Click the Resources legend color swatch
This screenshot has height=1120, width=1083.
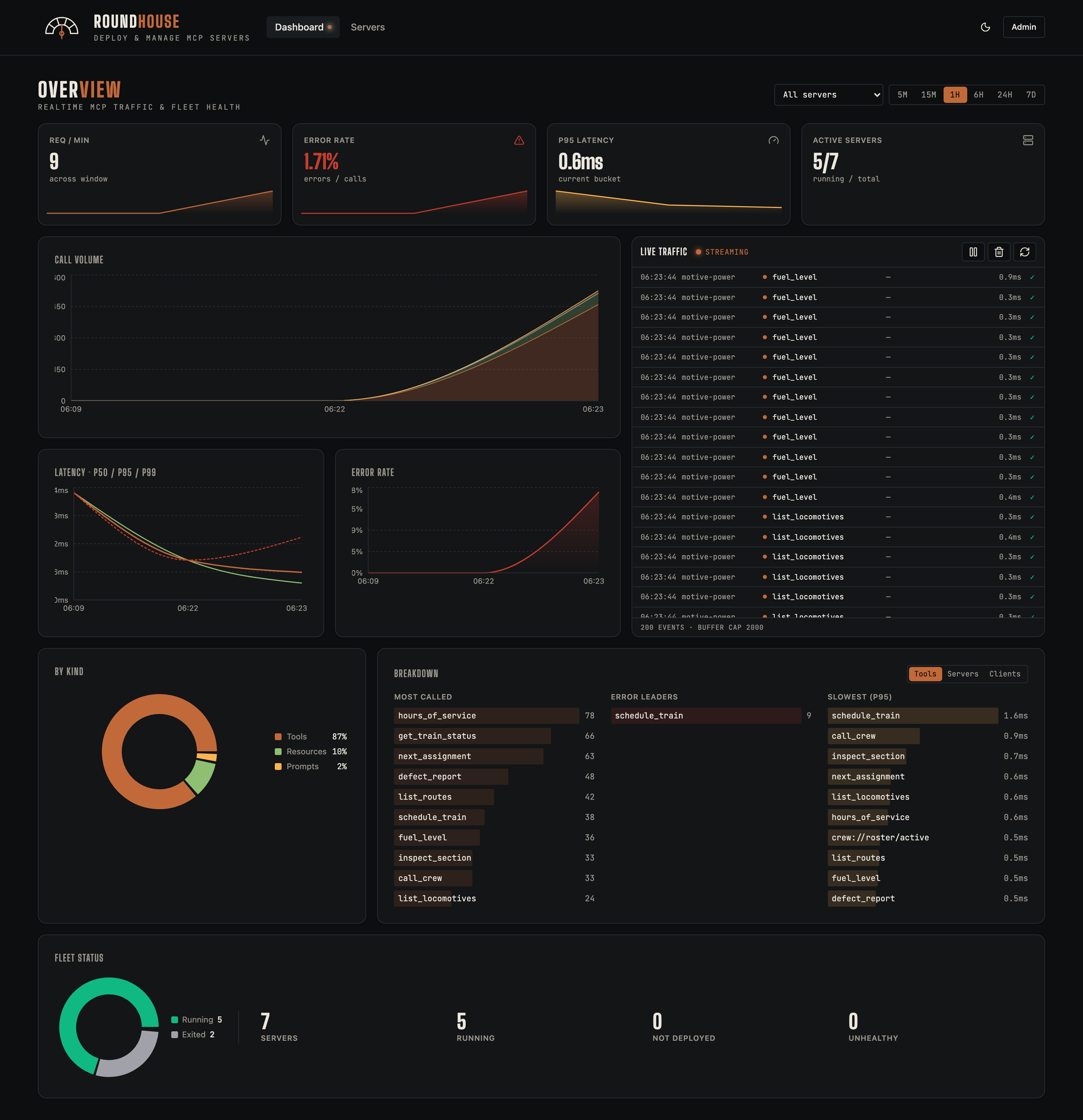278,751
